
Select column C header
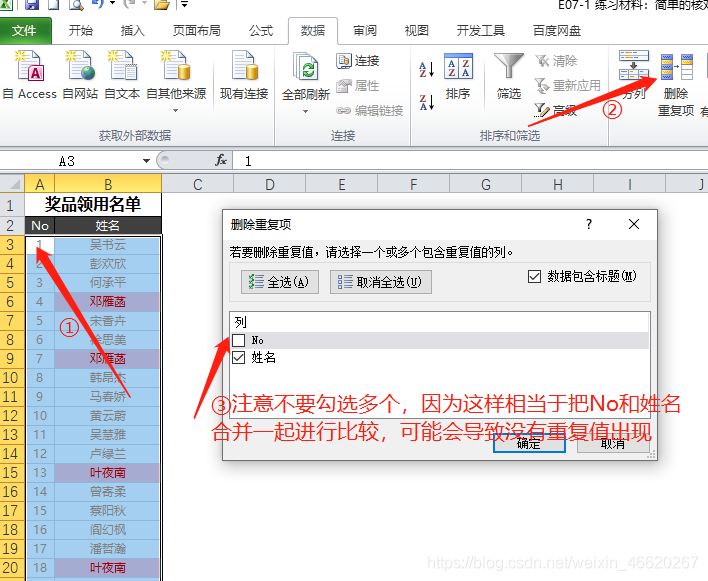point(197,184)
